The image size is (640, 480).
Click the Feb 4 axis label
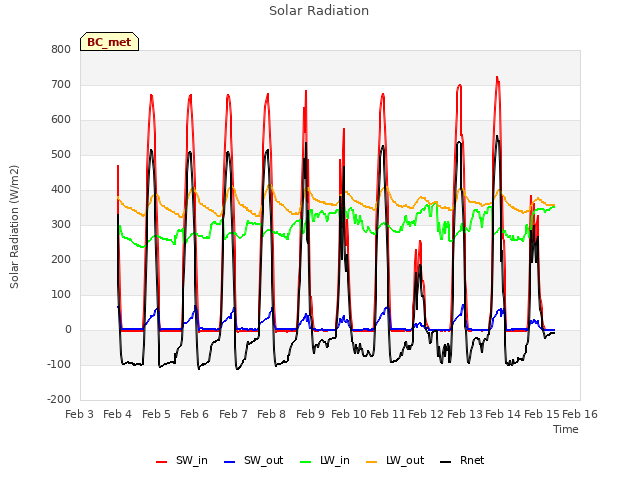click(118, 414)
